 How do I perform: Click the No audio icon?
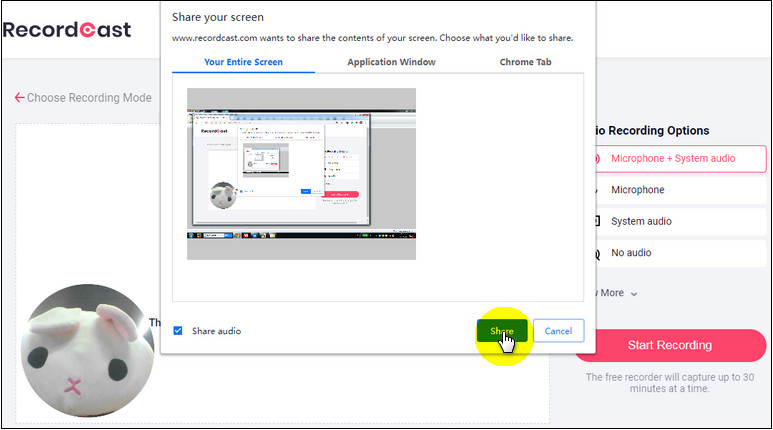coord(597,254)
